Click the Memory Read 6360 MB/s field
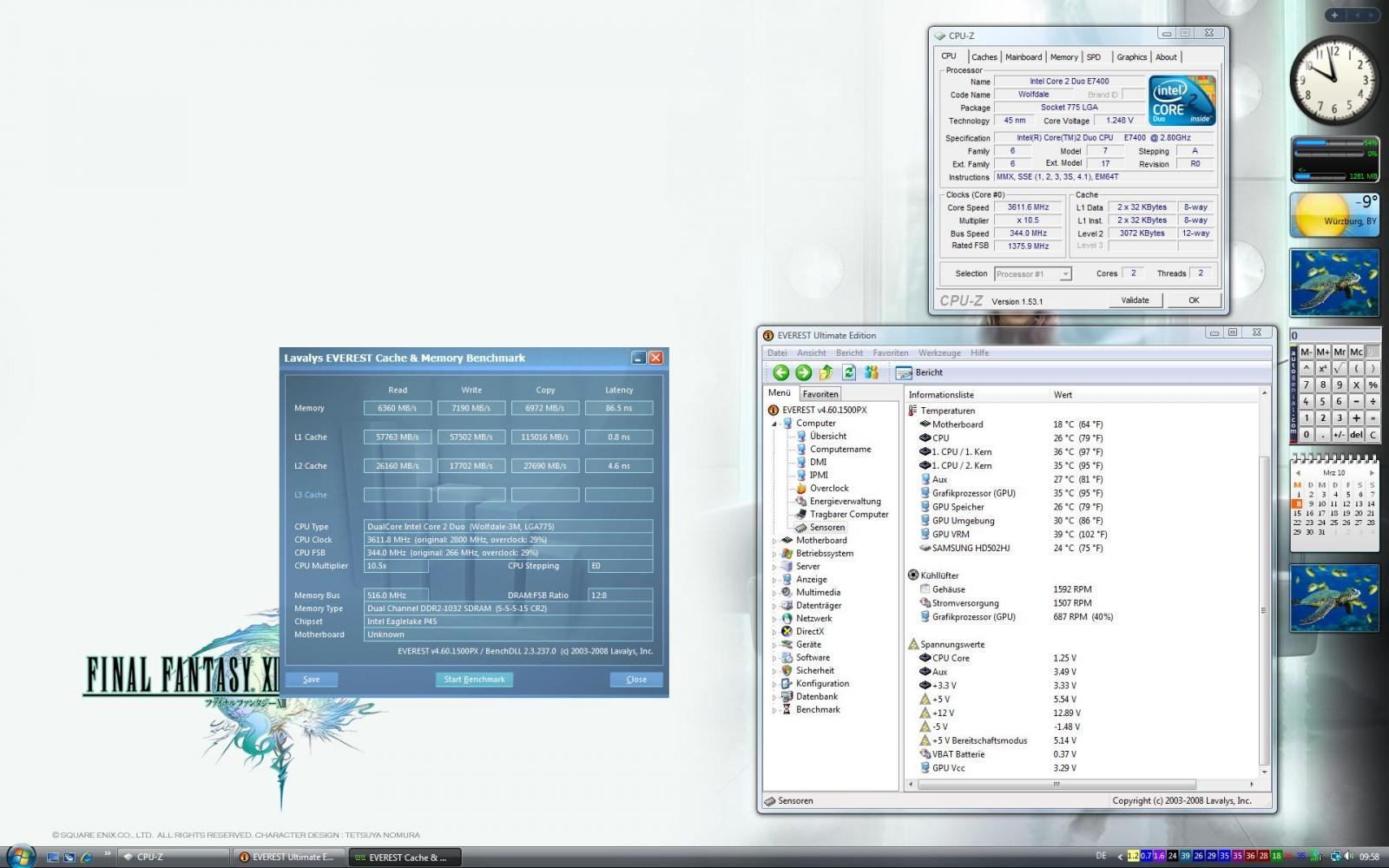1389x868 pixels. (x=398, y=408)
